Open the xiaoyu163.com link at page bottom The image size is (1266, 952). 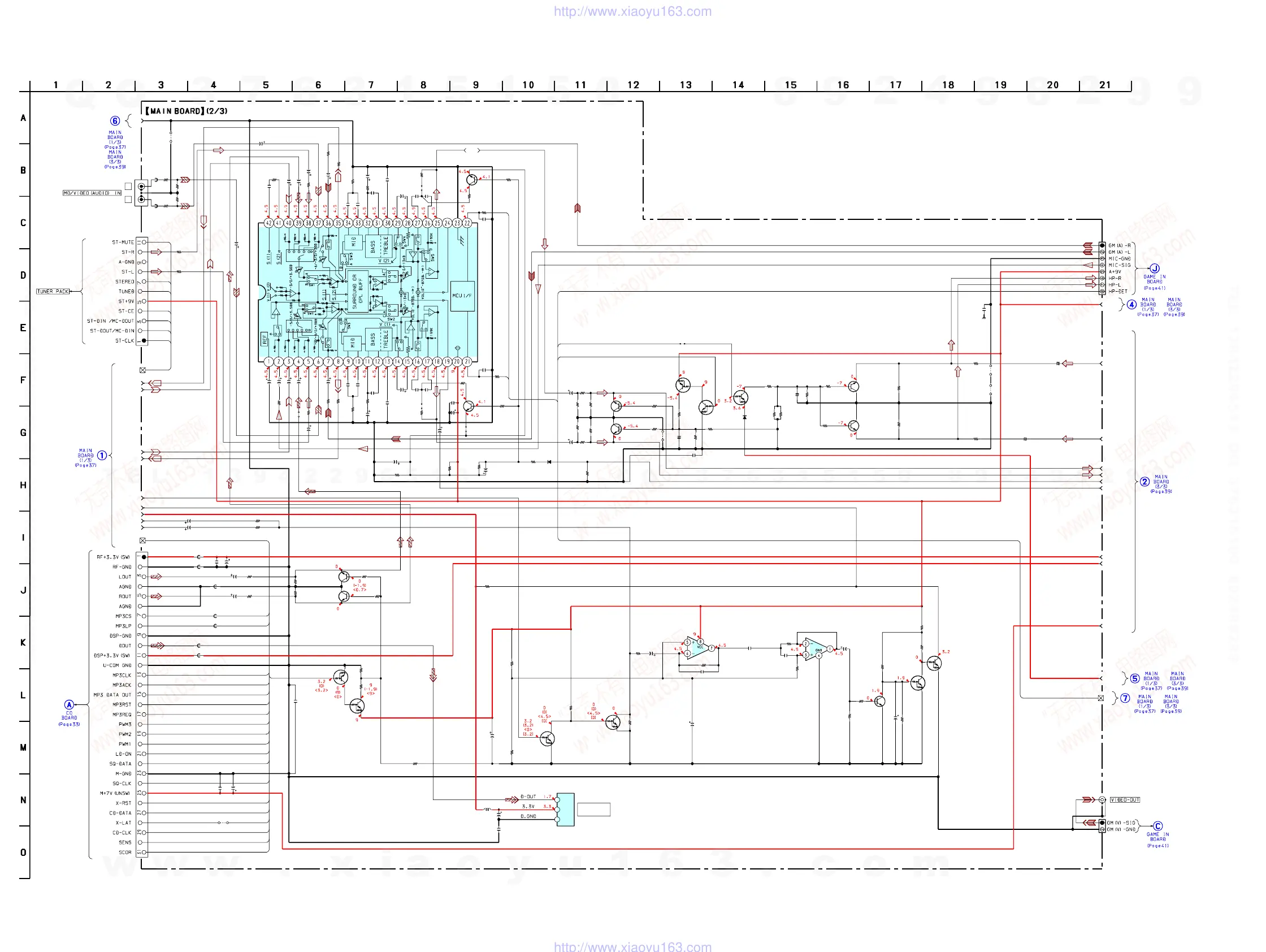632,946
